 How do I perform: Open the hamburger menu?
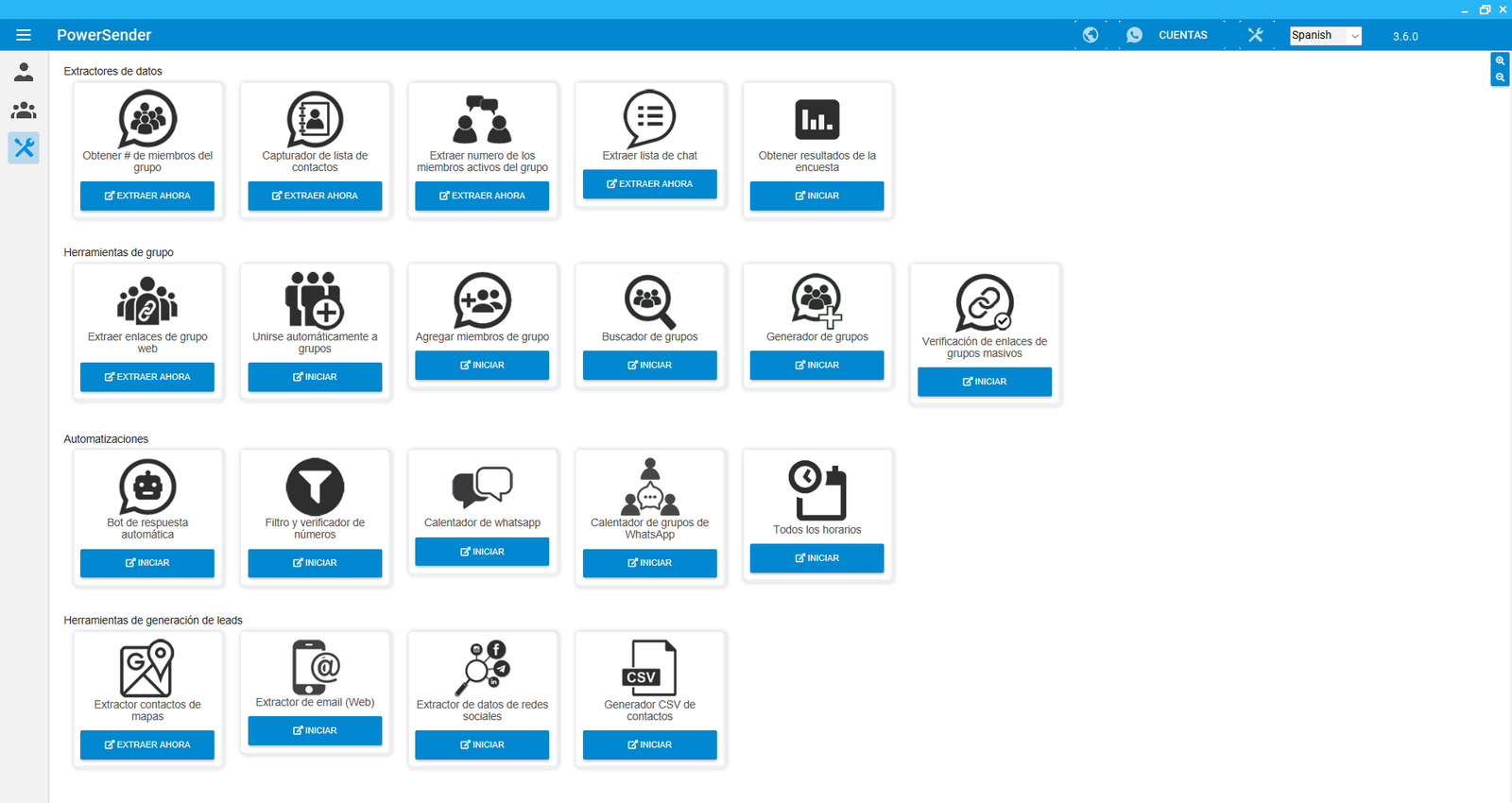click(x=24, y=35)
